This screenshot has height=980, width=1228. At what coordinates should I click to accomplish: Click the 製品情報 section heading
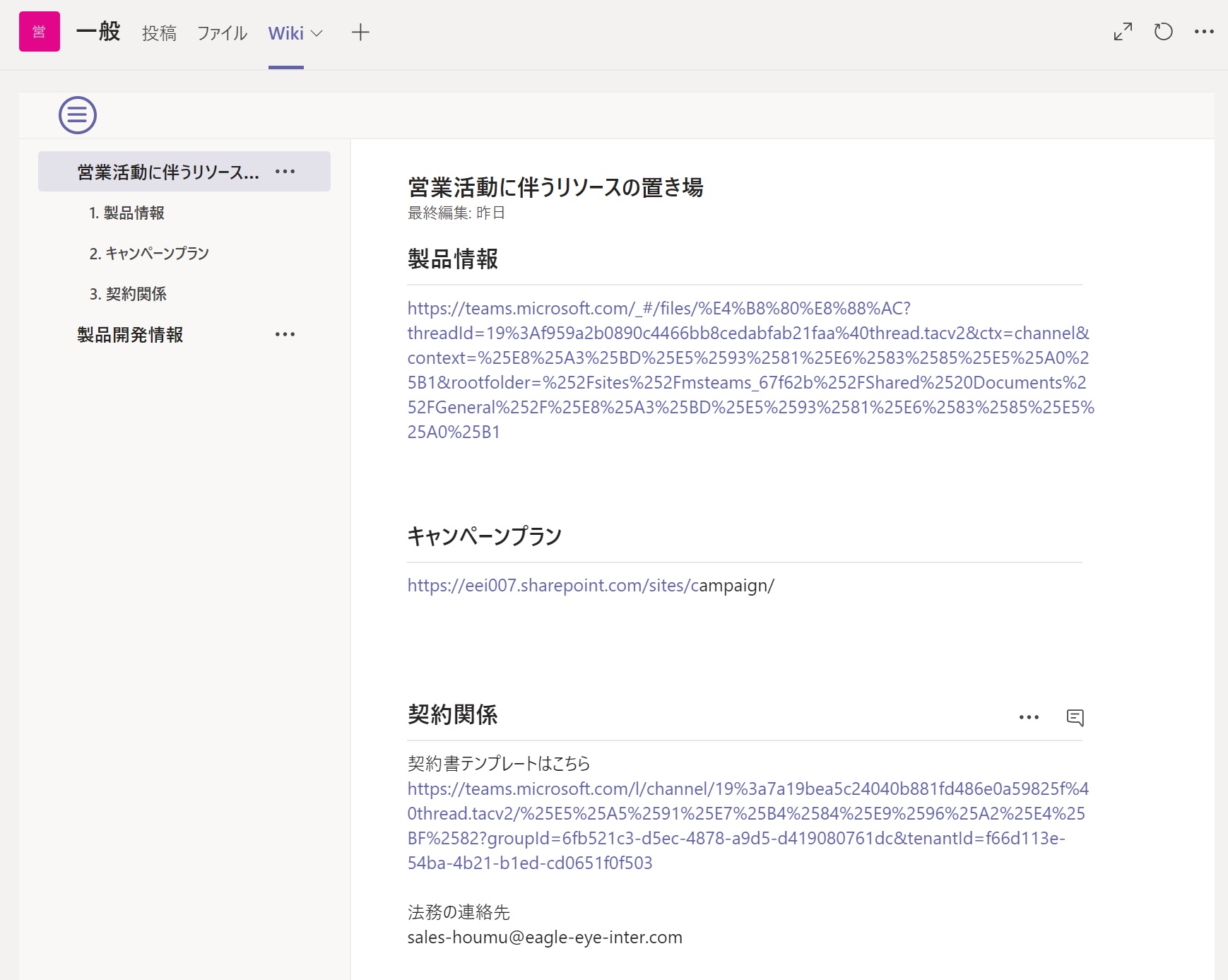point(453,259)
